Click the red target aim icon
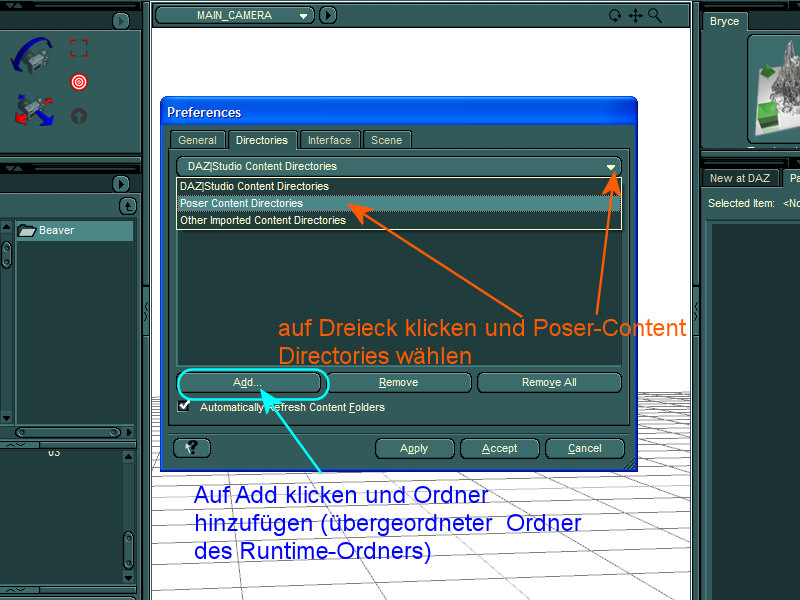The width and height of the screenshot is (800, 600). coord(79,82)
